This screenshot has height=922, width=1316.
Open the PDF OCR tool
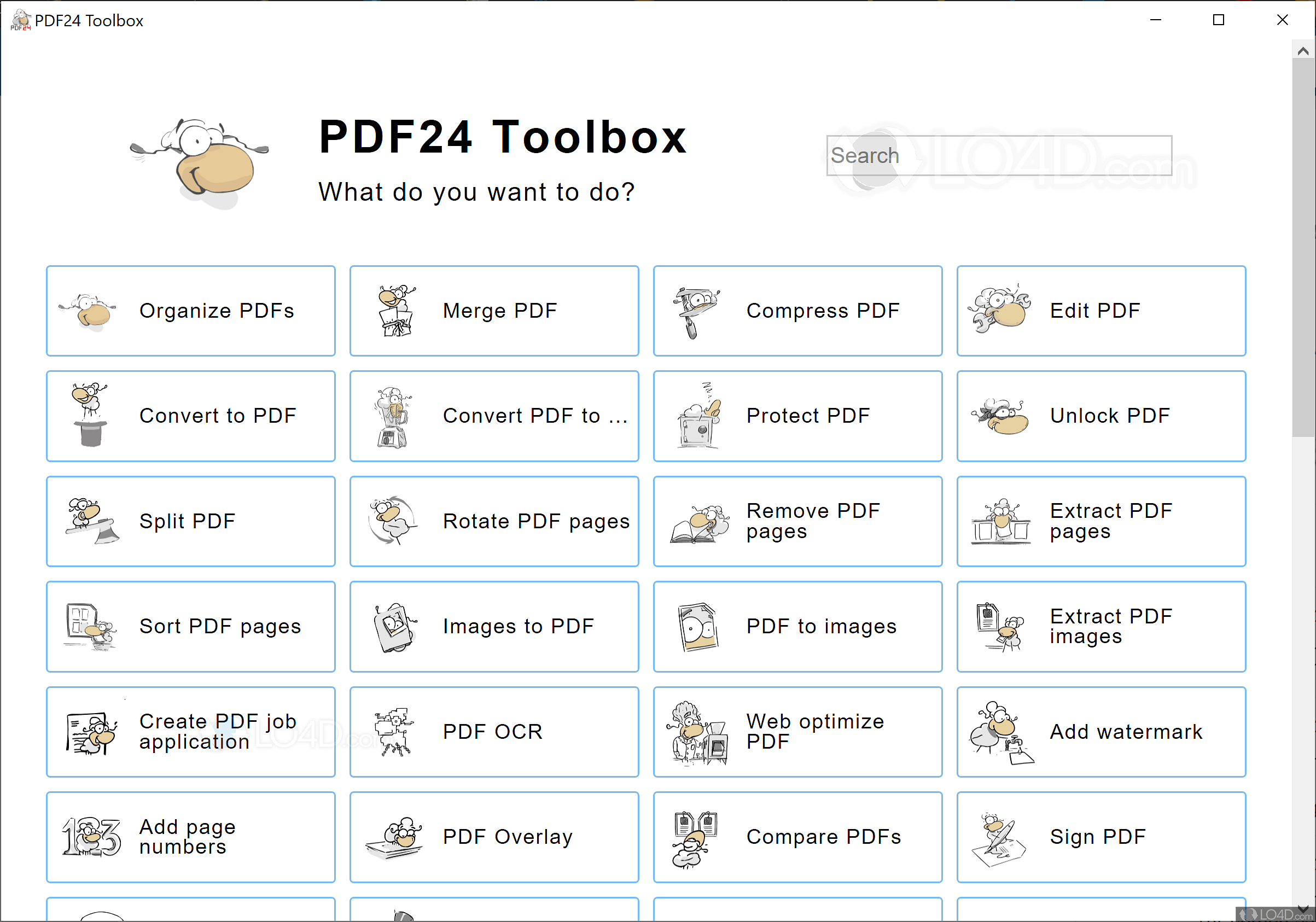click(x=493, y=732)
